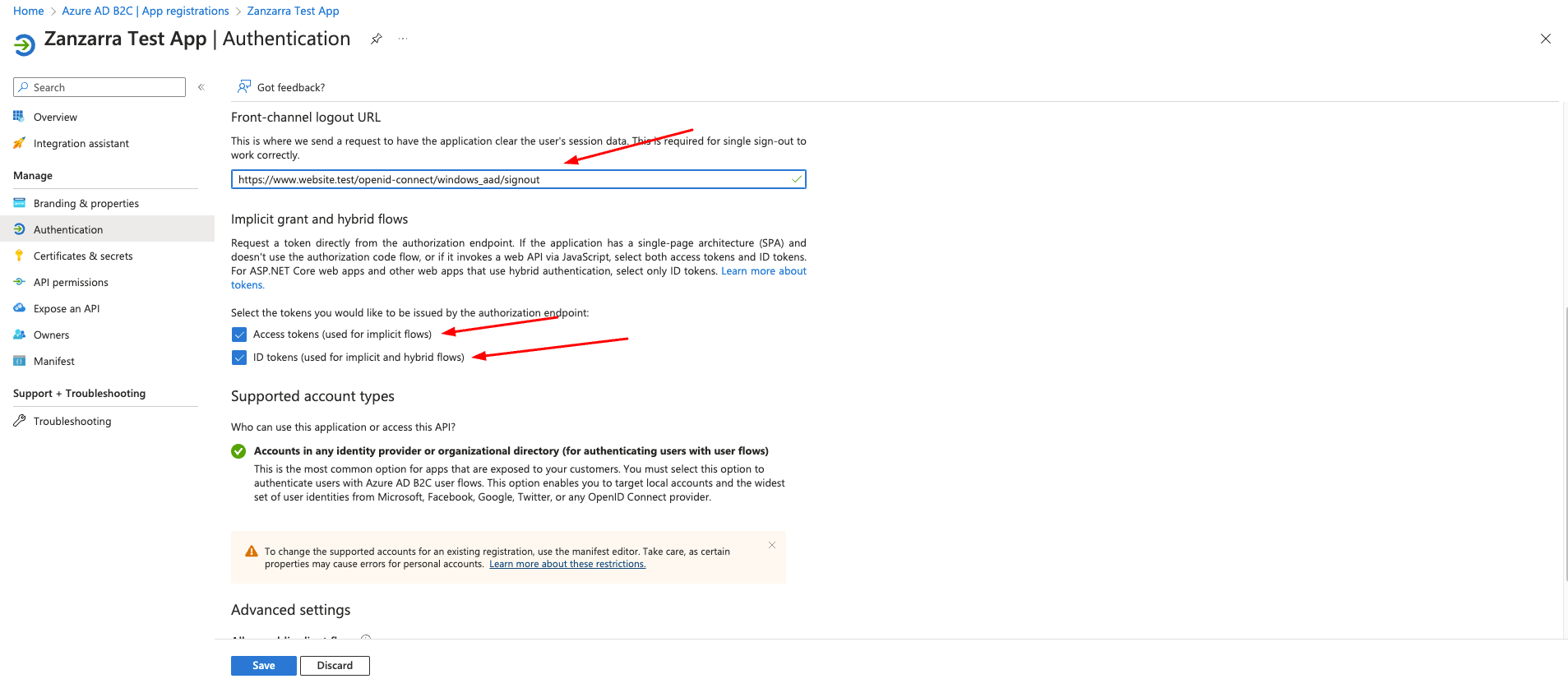This screenshot has width=1568, height=688.
Task: Click the API permissions icon
Action: 19,282
